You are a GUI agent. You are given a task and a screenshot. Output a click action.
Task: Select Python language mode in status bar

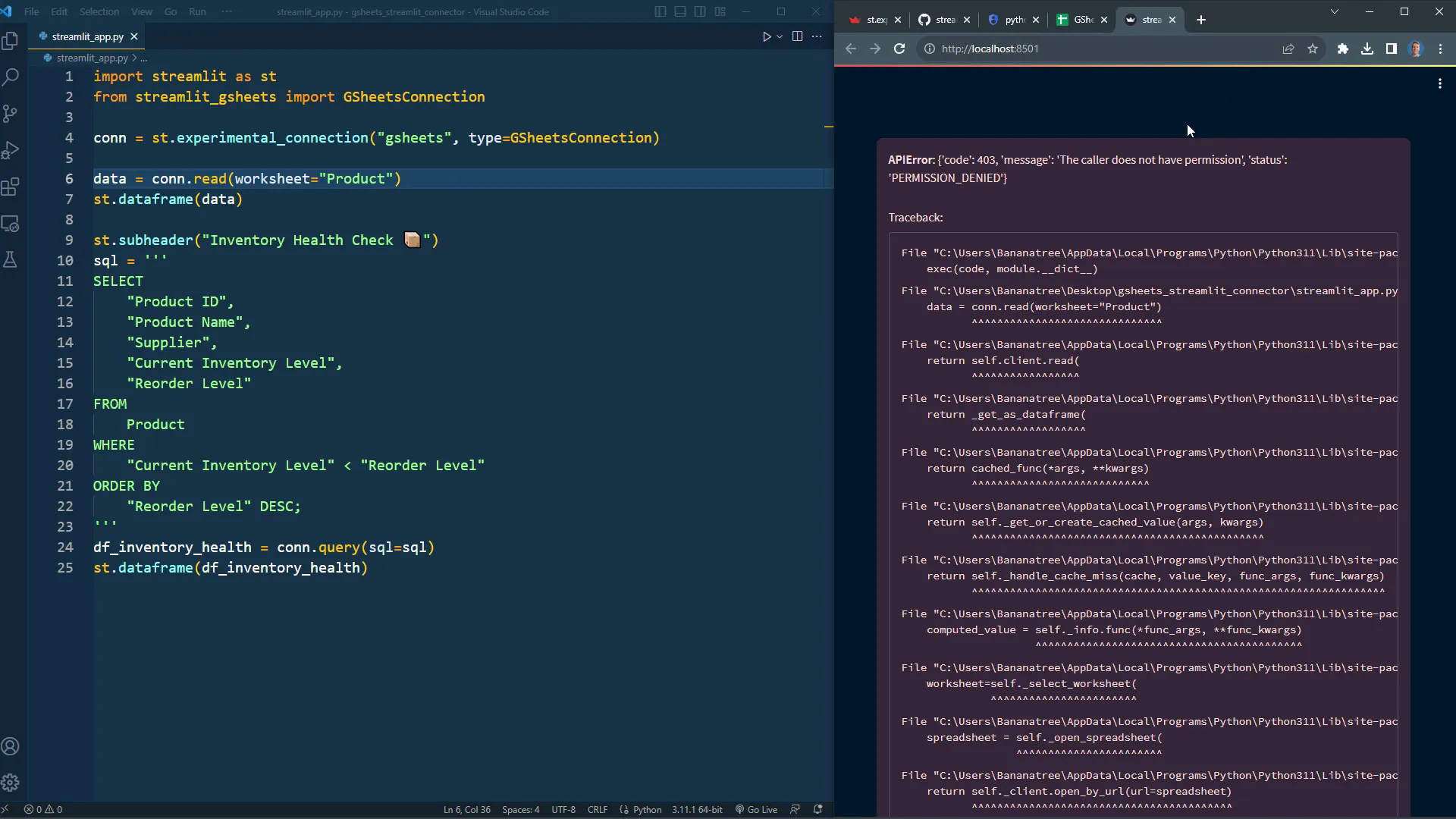point(647,809)
